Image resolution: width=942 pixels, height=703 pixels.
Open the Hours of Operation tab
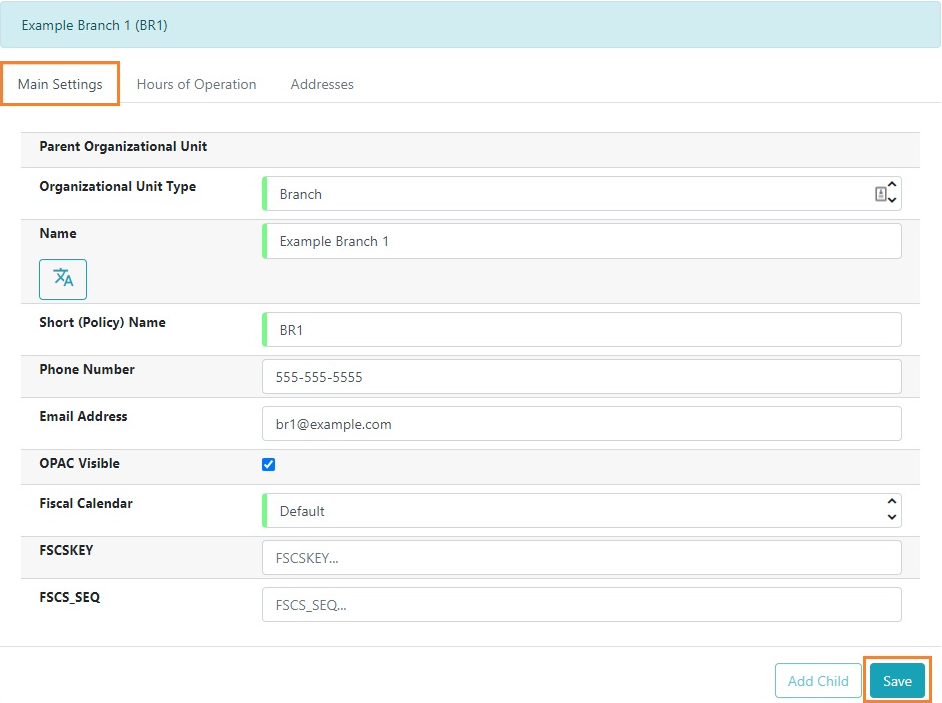point(196,84)
